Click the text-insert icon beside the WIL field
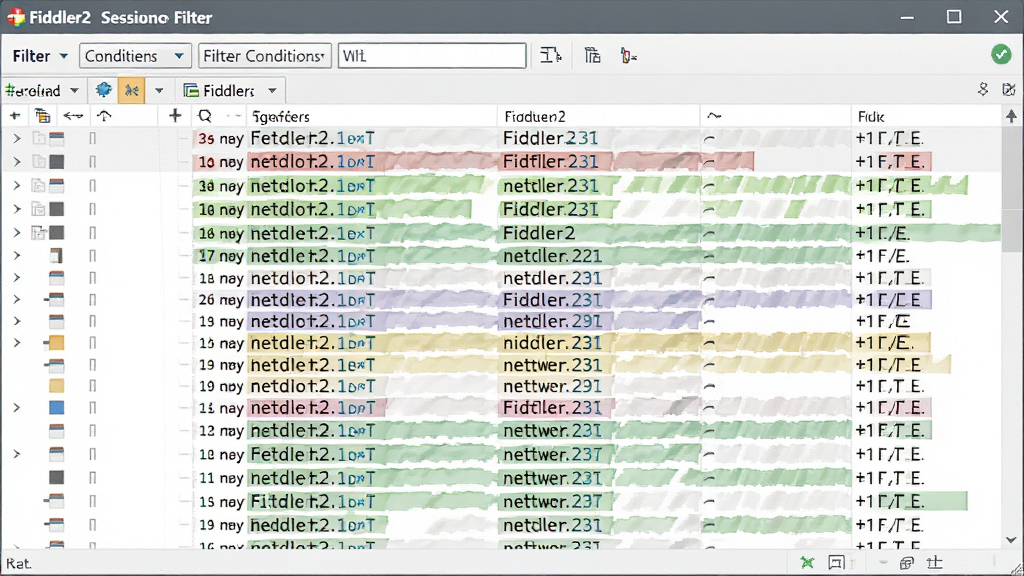This screenshot has height=576, width=1024. [x=551, y=56]
